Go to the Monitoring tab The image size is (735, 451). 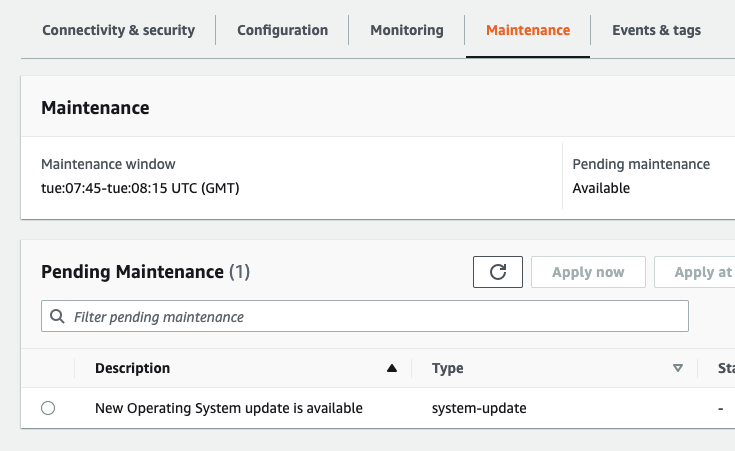(x=406, y=30)
